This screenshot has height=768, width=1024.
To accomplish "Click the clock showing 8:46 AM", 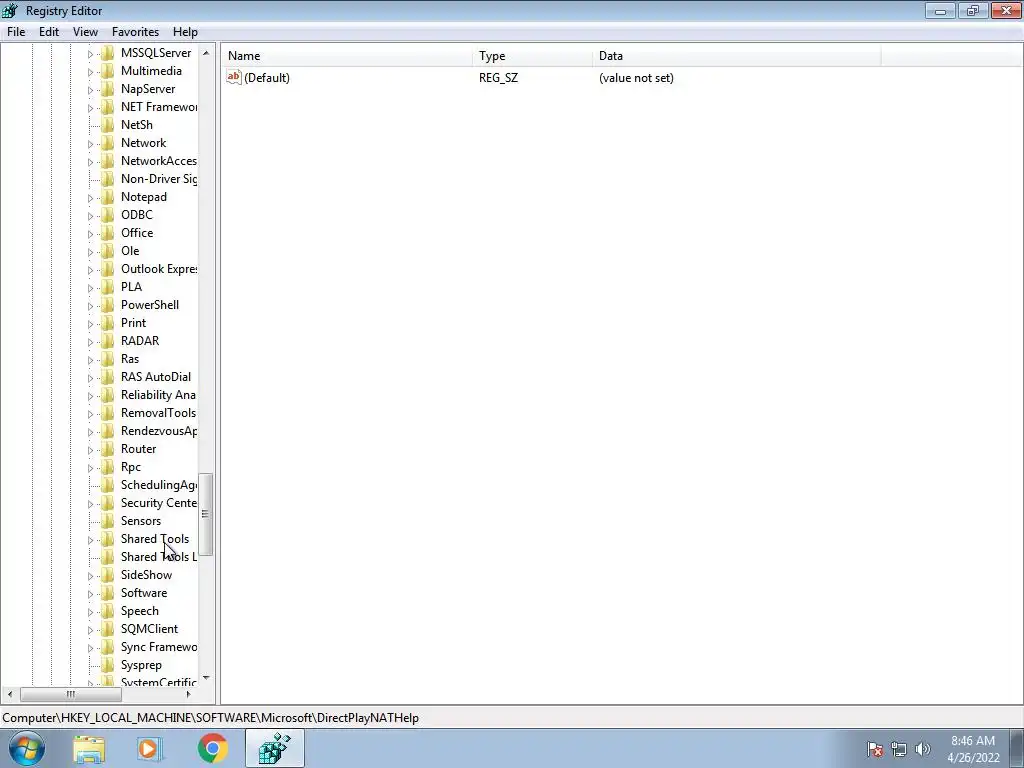I will point(972,741).
